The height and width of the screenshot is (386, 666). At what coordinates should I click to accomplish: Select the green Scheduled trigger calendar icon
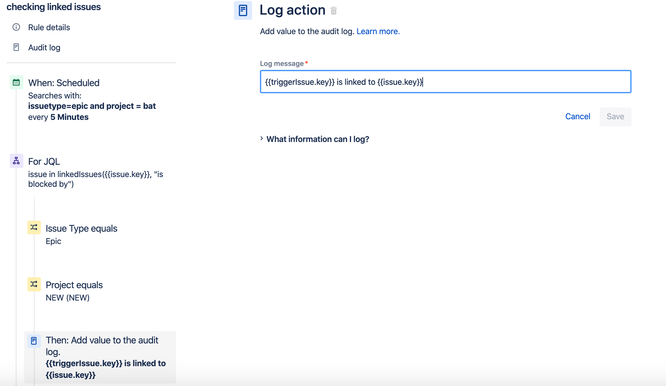pos(16,82)
